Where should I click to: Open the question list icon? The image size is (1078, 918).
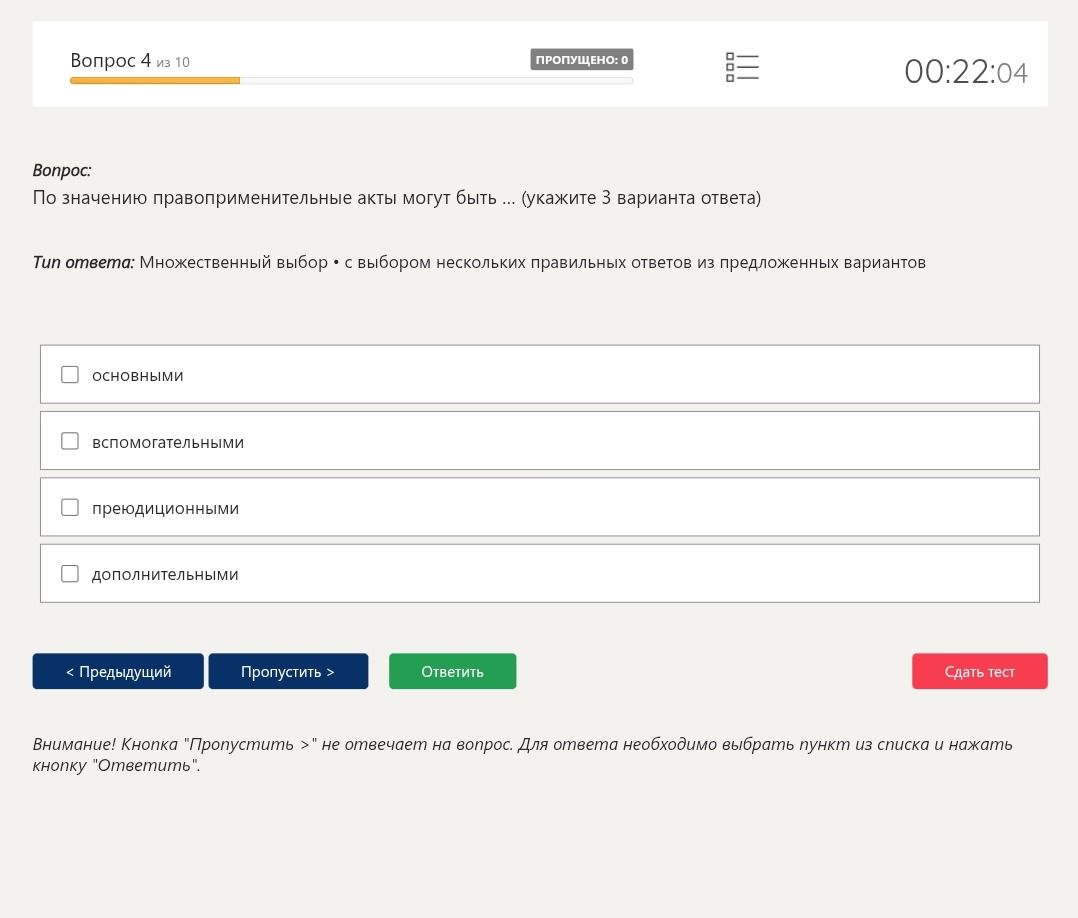pyautogui.click(x=742, y=67)
